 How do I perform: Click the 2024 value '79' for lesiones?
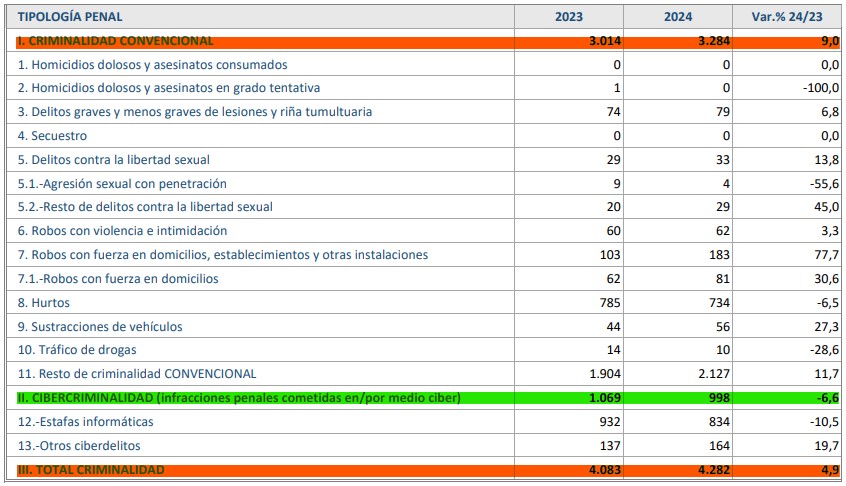pyautogui.click(x=722, y=112)
